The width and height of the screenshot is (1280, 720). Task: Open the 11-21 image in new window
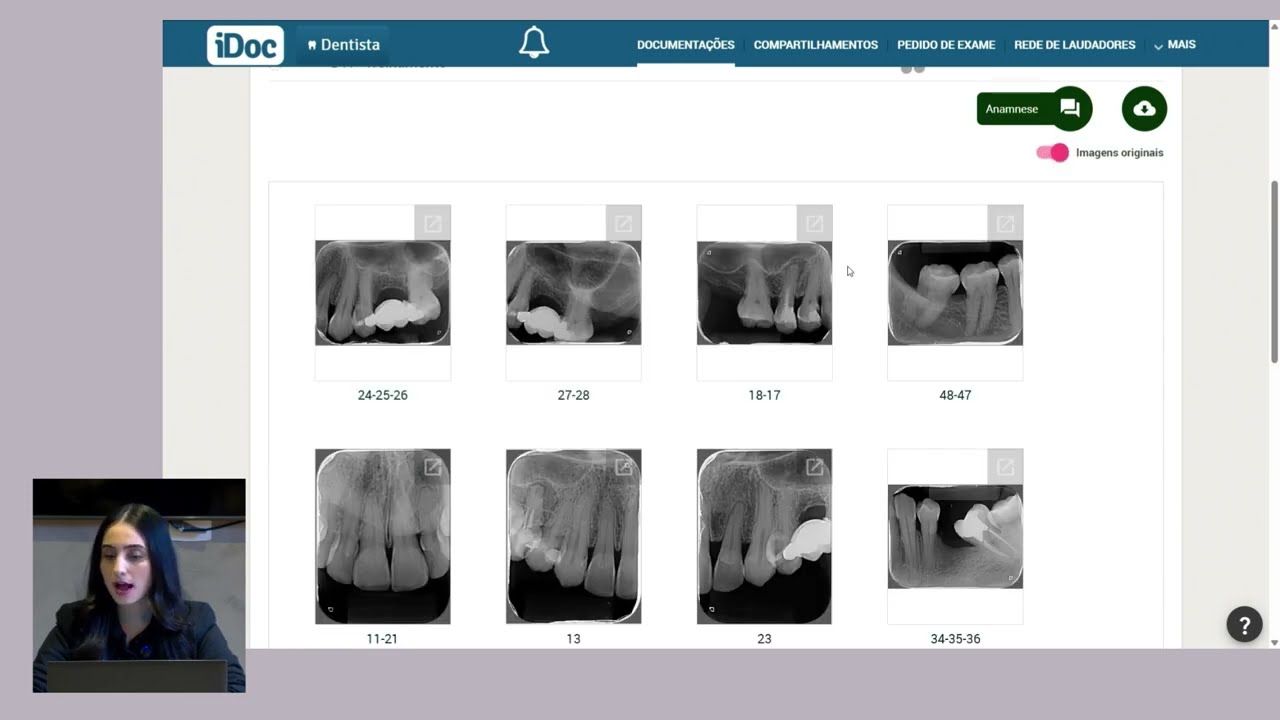click(x=433, y=467)
